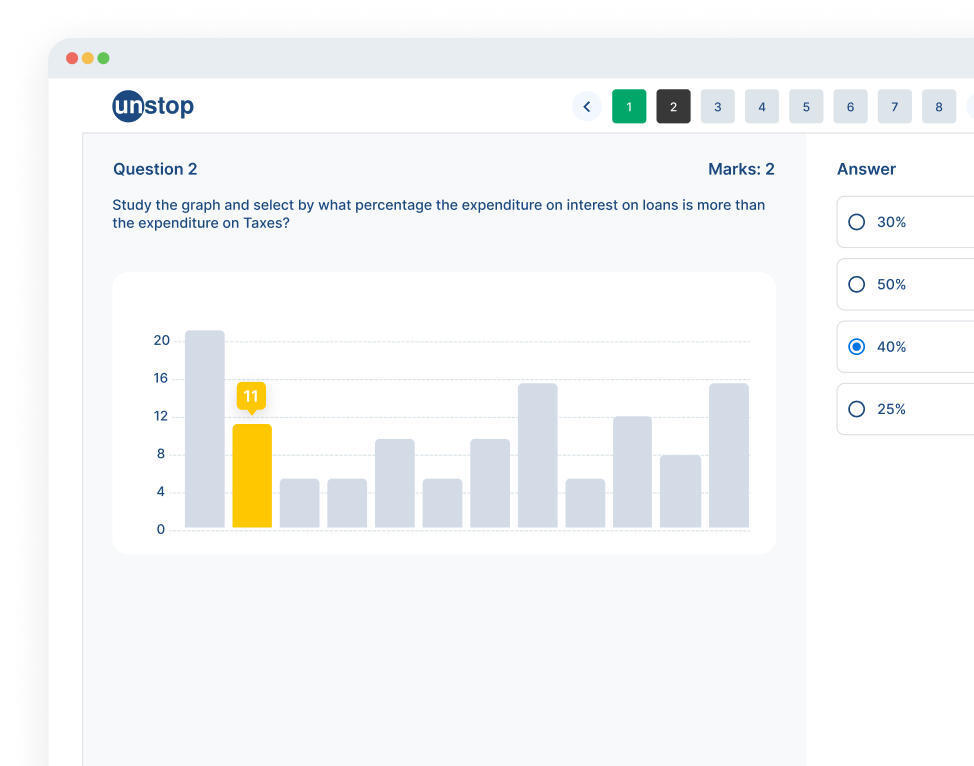Click the y-axis label 4
Screen dimensions: 974x766
point(161,492)
